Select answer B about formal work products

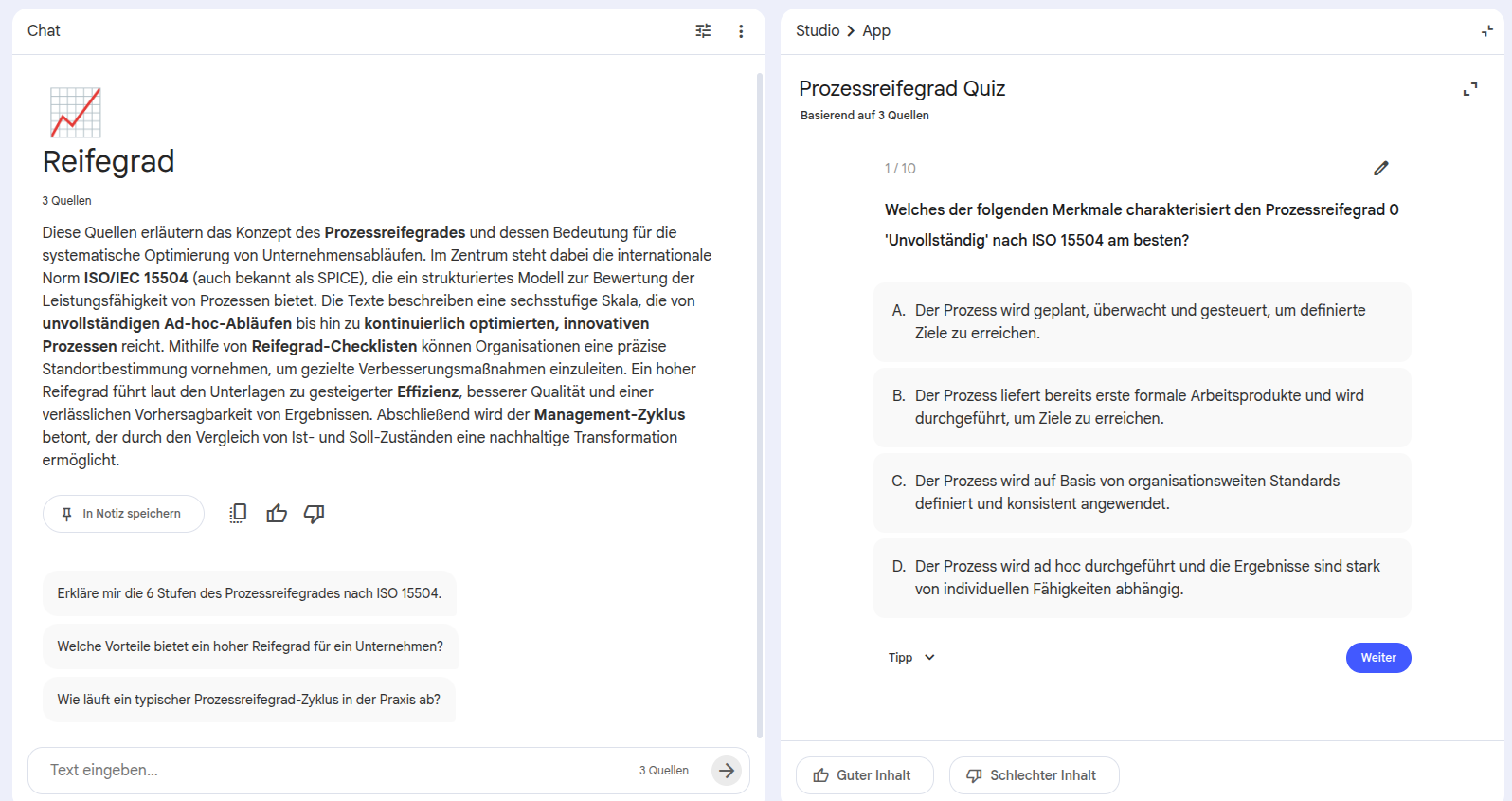pos(1142,407)
